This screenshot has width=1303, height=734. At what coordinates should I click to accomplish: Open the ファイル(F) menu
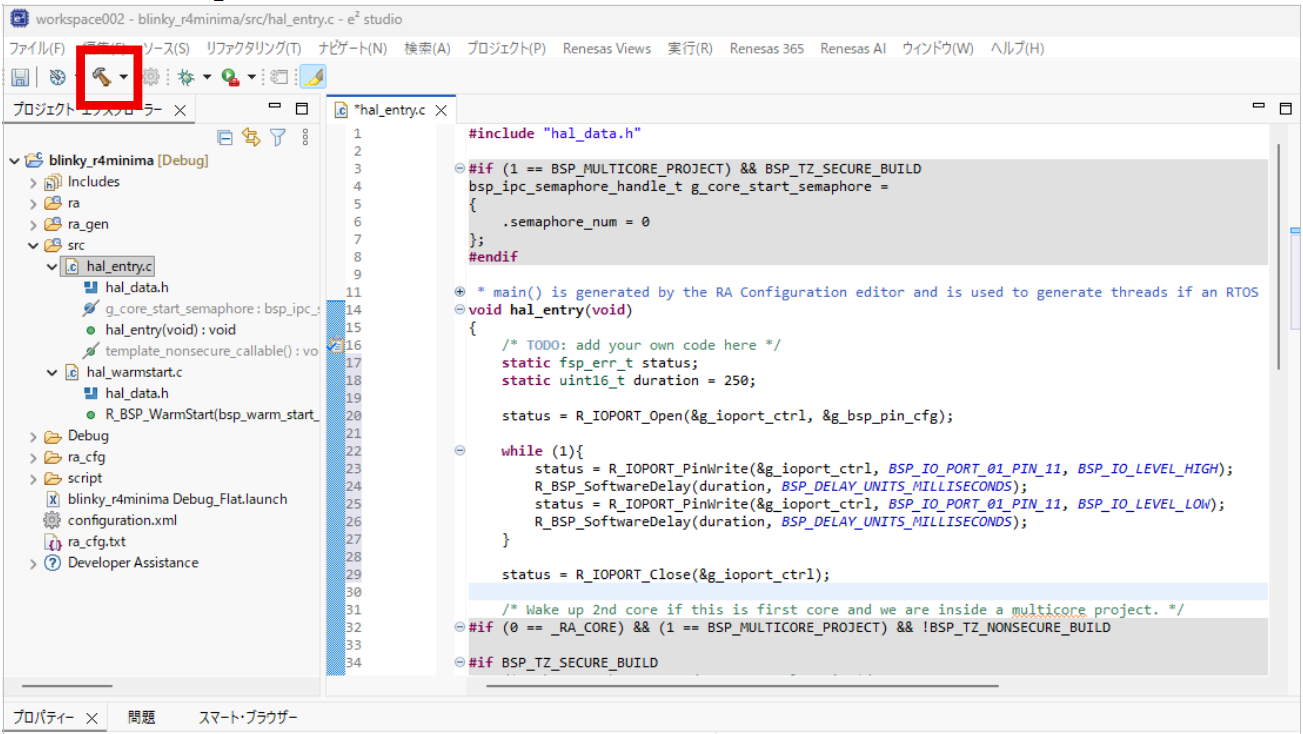[37, 48]
